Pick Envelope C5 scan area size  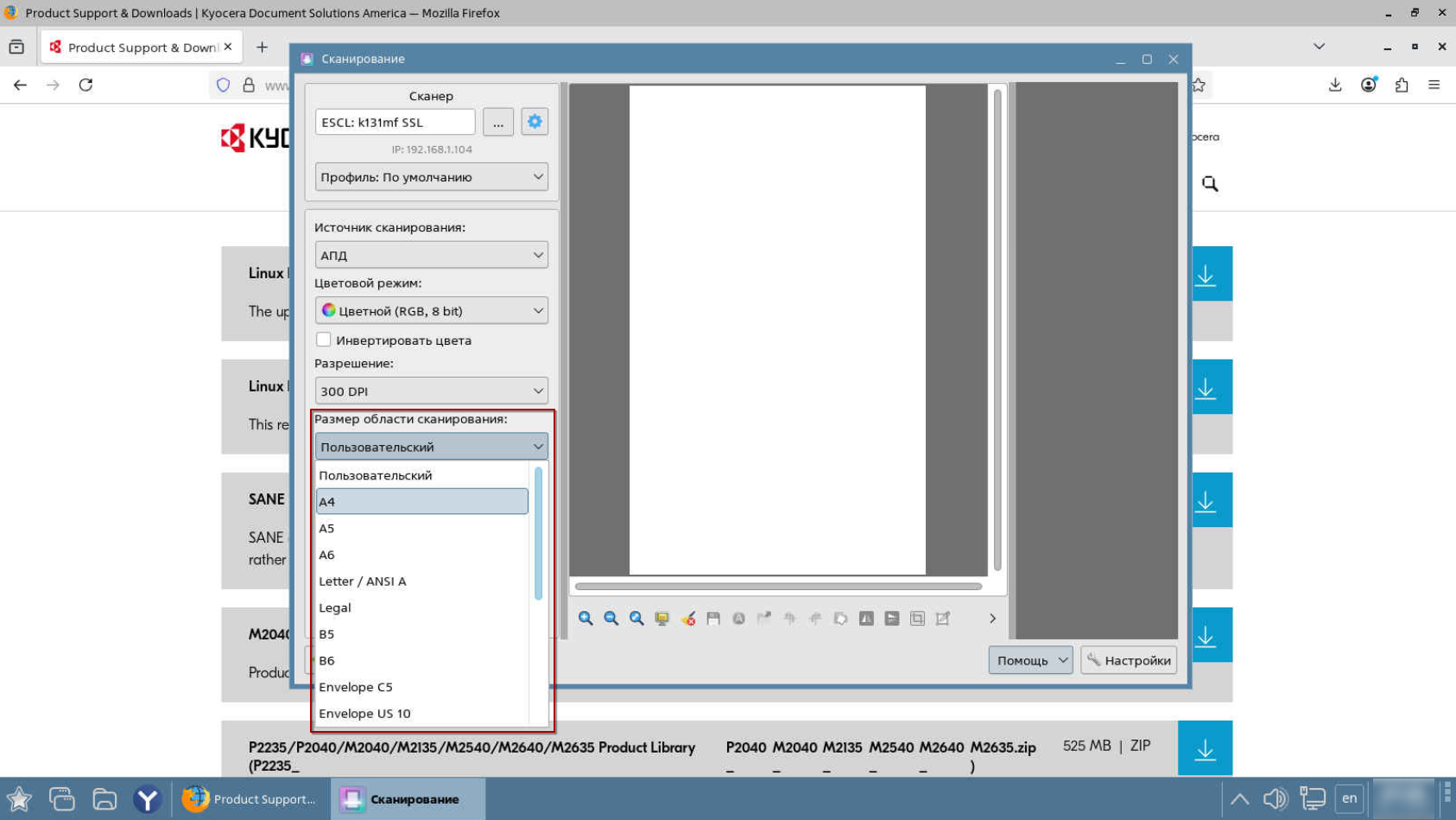pyautogui.click(x=356, y=687)
